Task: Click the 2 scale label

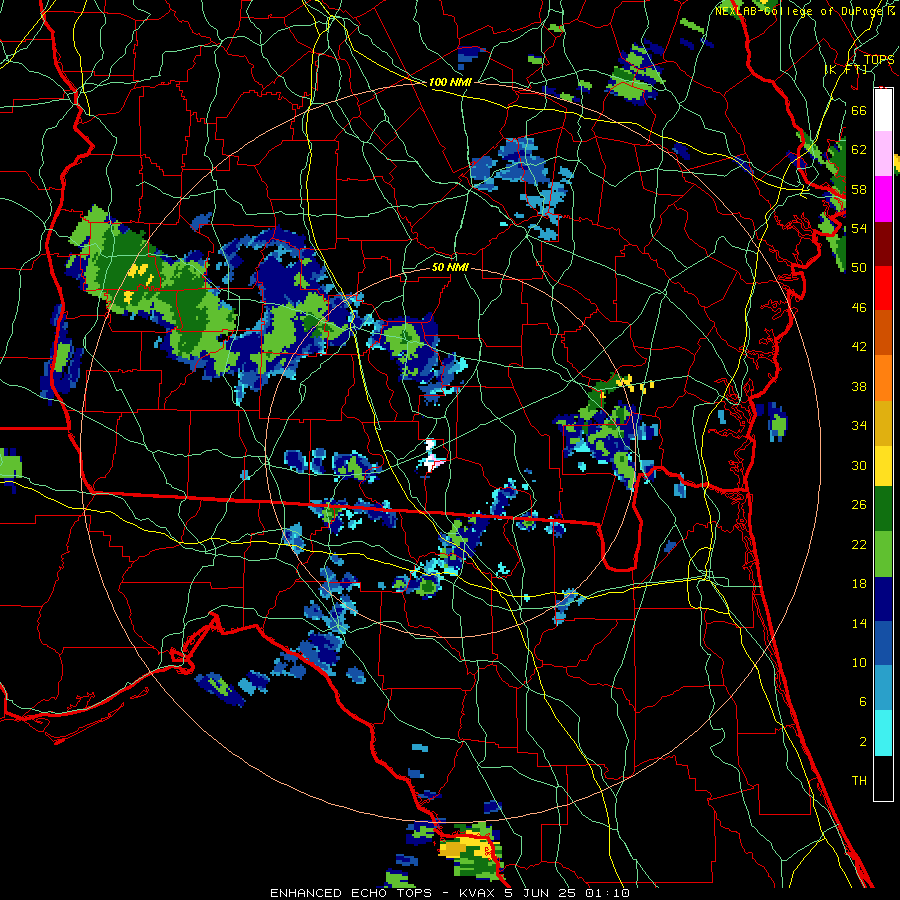Action: click(863, 742)
